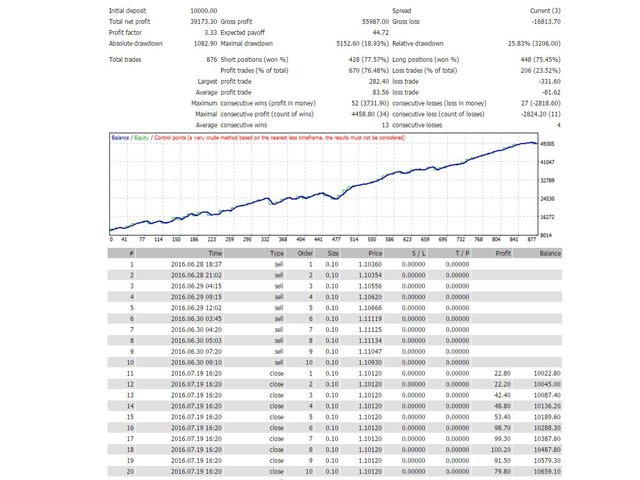Click balance cell 10087.40
The width and height of the screenshot is (640, 480).
[547, 395]
